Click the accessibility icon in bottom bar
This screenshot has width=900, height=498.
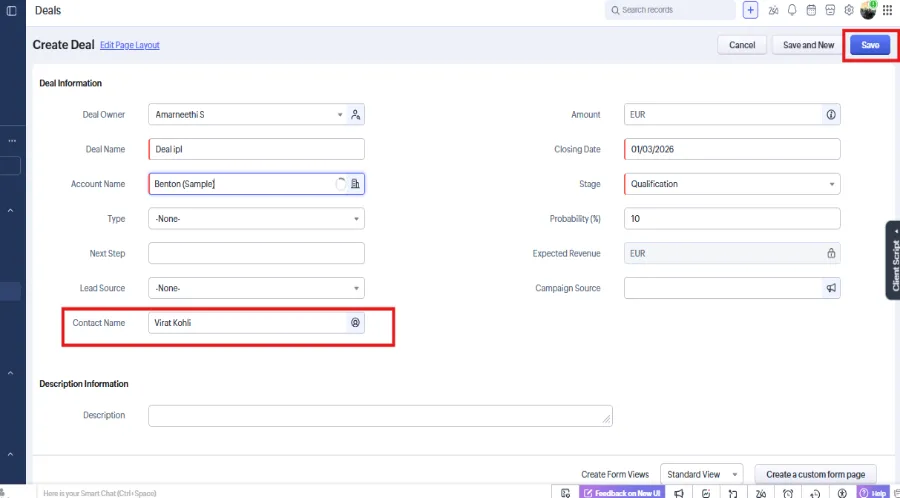[842, 493]
